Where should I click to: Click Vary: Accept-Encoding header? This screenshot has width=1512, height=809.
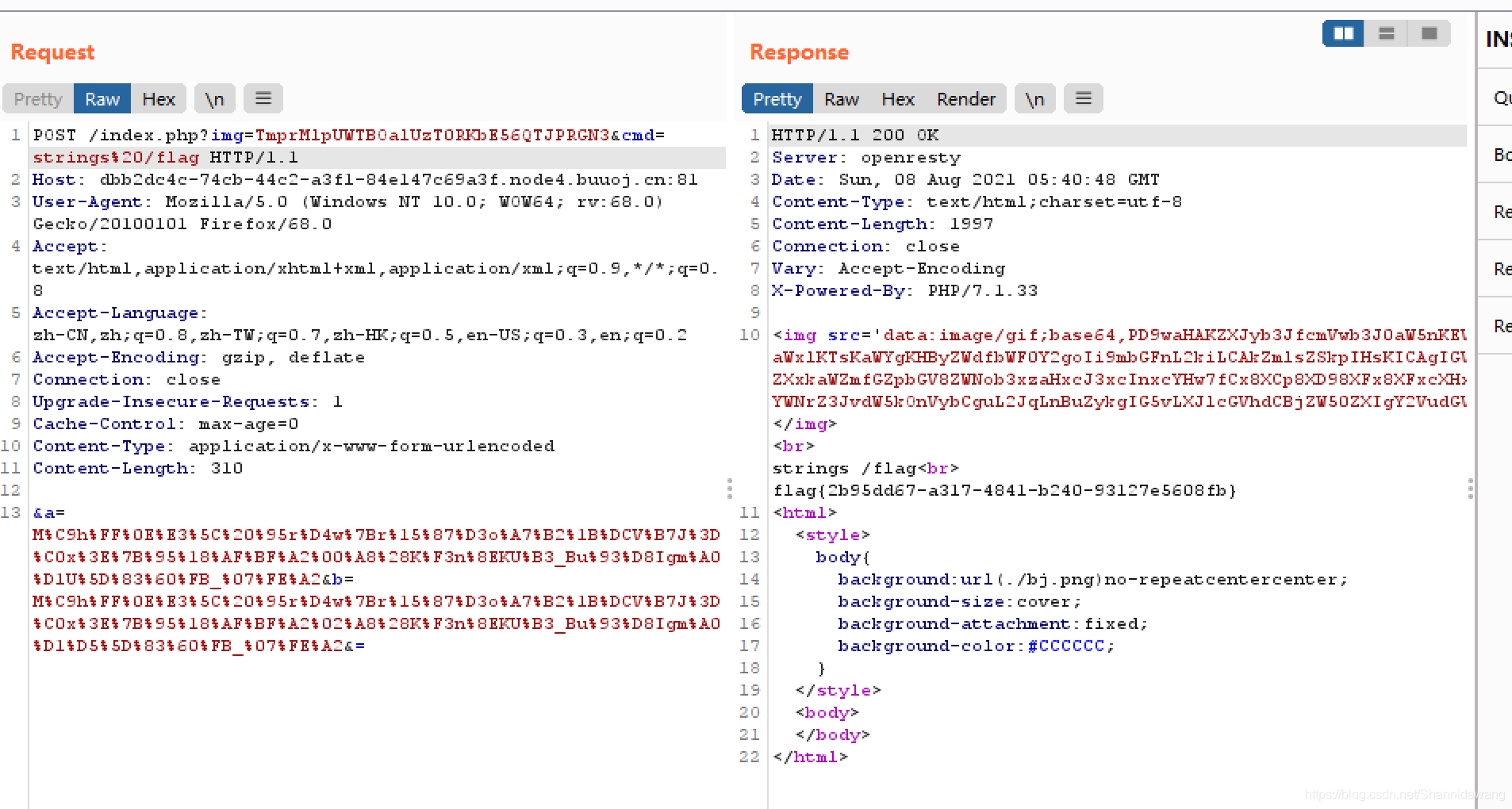click(x=888, y=269)
